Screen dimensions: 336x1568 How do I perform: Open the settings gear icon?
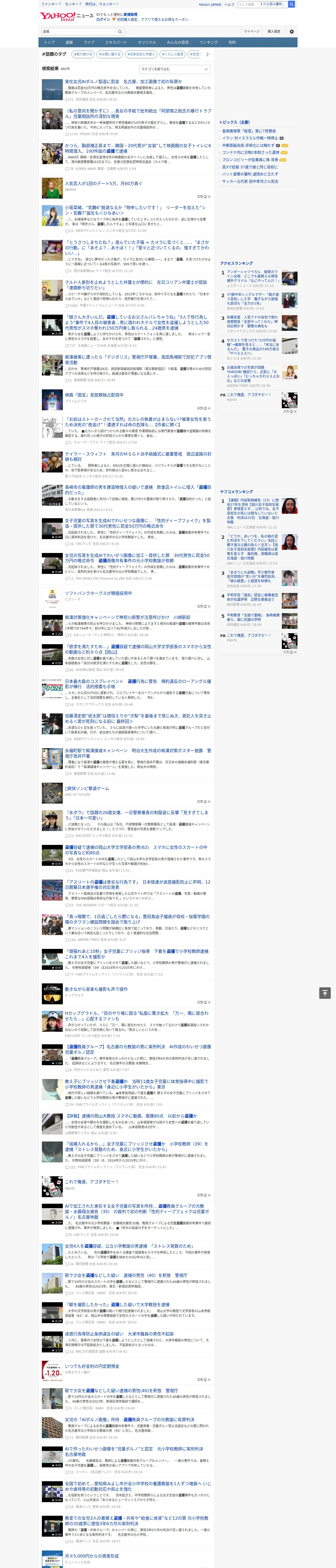[x=292, y=32]
